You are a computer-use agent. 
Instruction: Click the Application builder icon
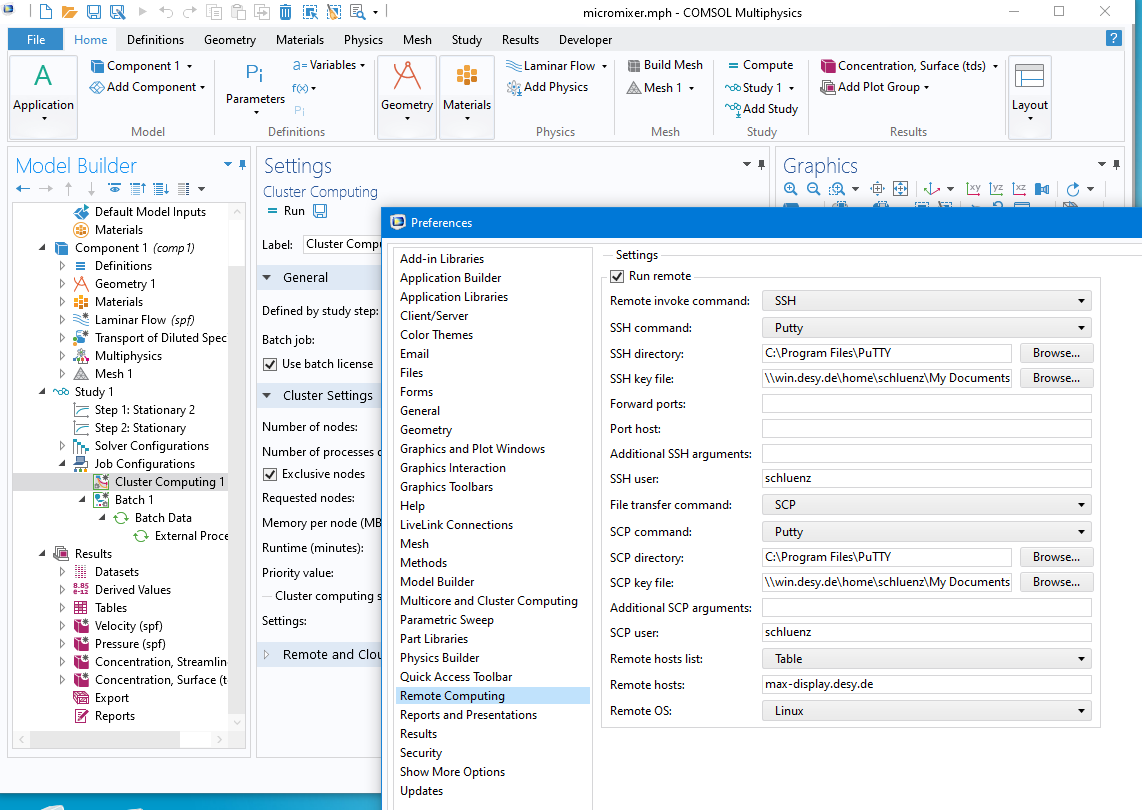pyautogui.click(x=43, y=76)
